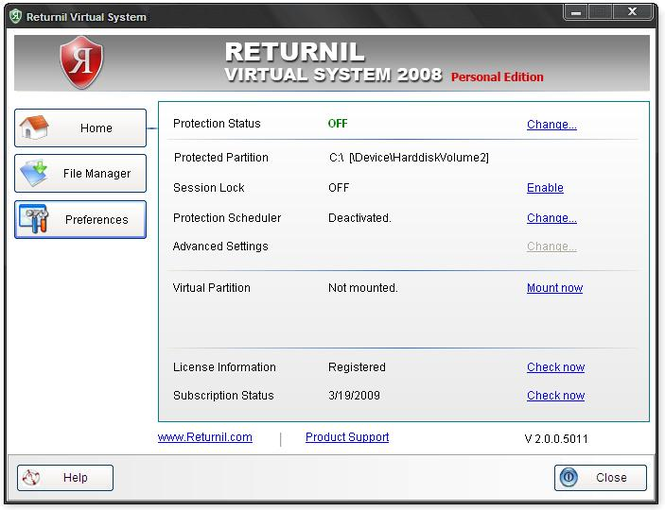Click the File Manager folder arrow icon
This screenshot has width=665, height=510.
[34, 173]
